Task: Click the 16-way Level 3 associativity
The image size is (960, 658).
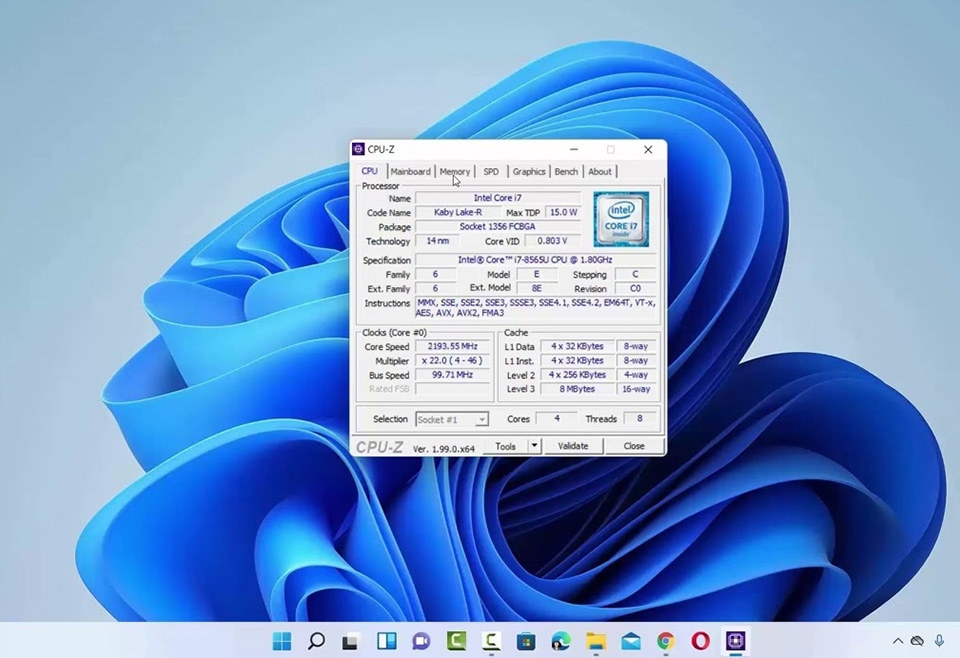Action: pyautogui.click(x=636, y=389)
